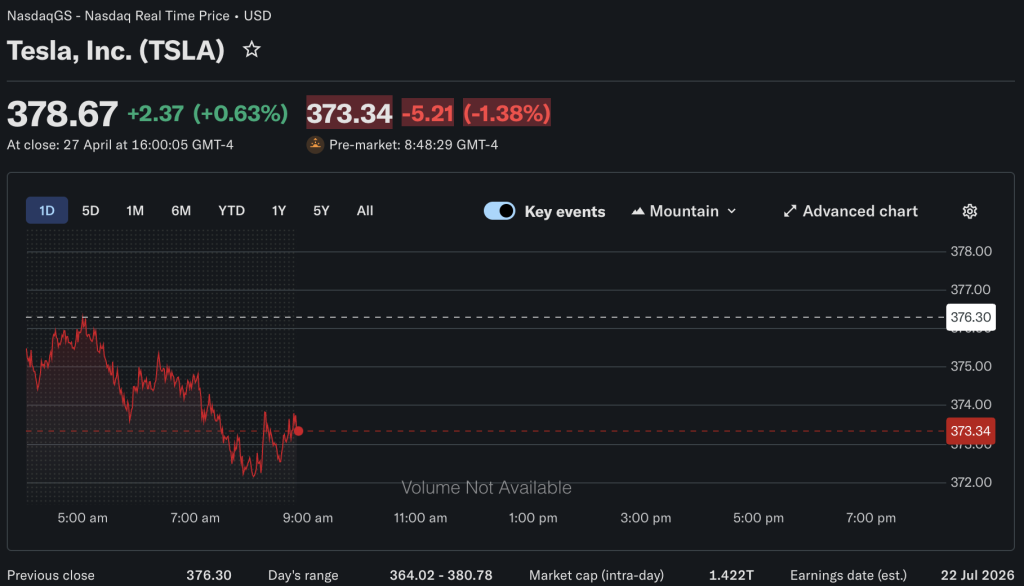
Task: Switch chart to 1Y range
Action: click(279, 211)
